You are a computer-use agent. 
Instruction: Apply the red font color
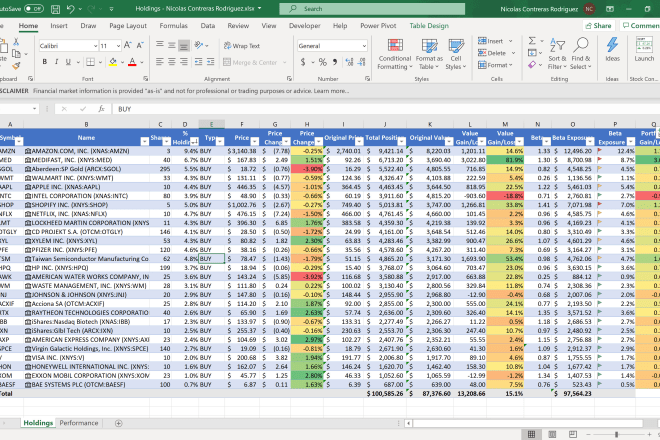[x=132, y=62]
